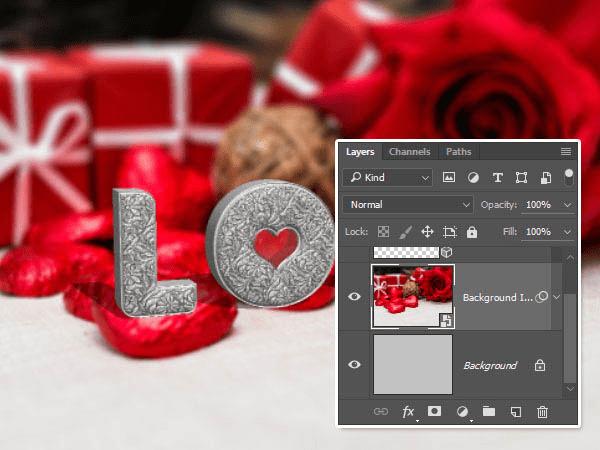Click the layers list scroll up arrow

point(570,258)
